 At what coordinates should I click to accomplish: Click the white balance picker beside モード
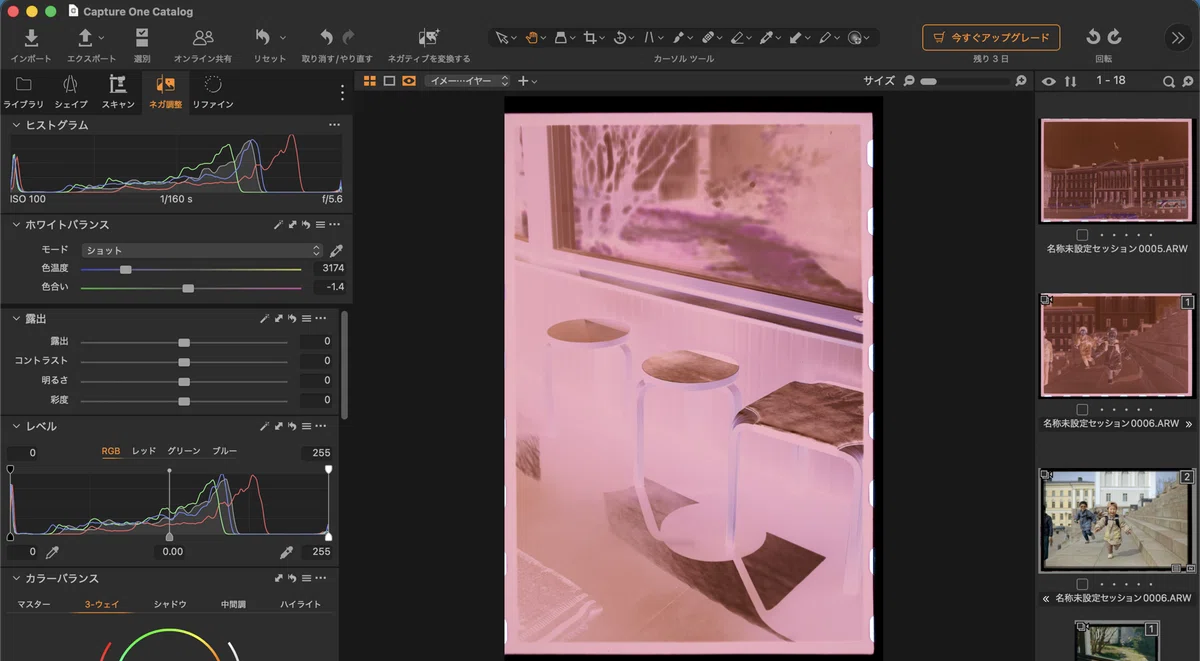tap(336, 250)
